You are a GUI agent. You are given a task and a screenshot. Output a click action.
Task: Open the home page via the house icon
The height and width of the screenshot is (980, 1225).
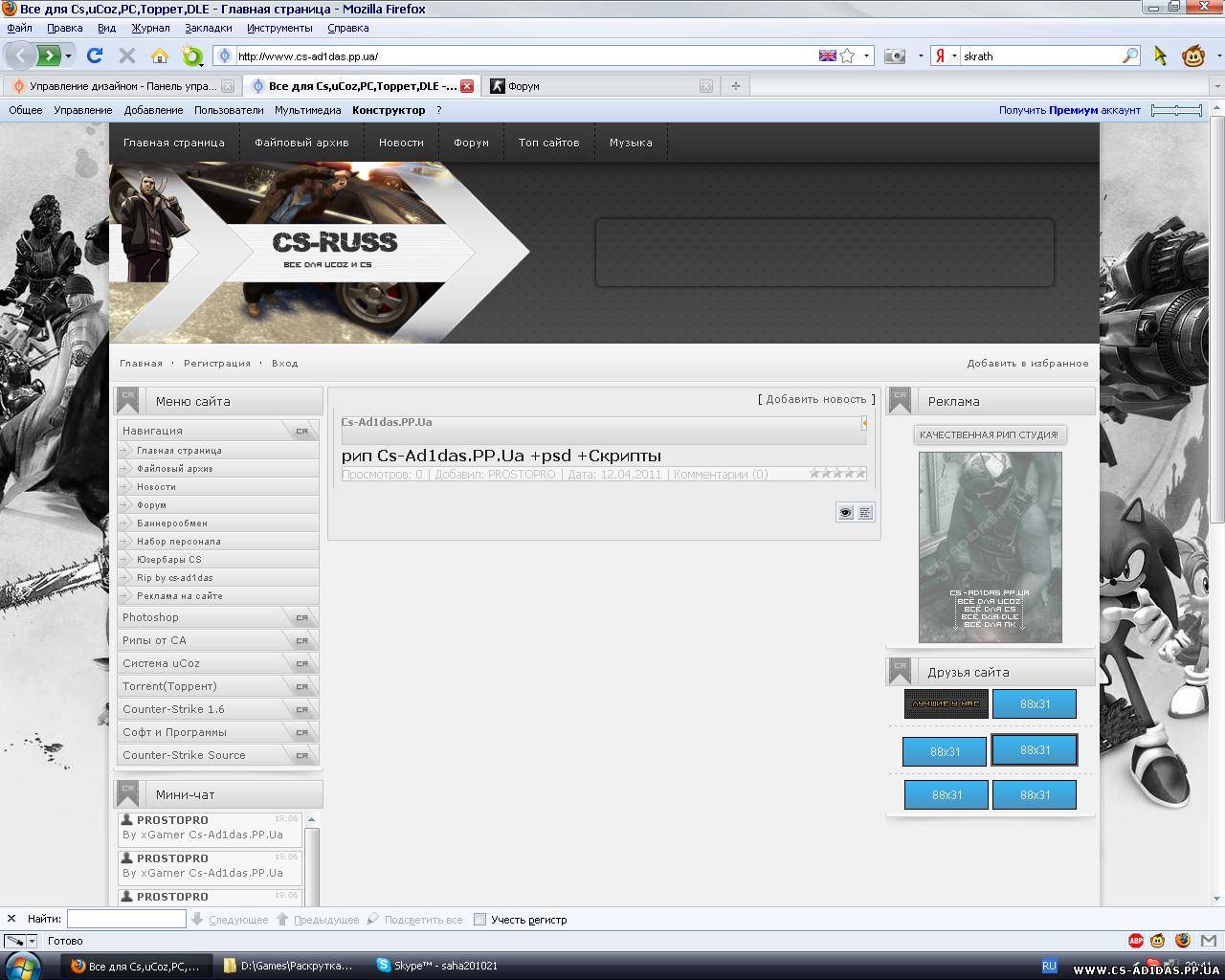160,56
